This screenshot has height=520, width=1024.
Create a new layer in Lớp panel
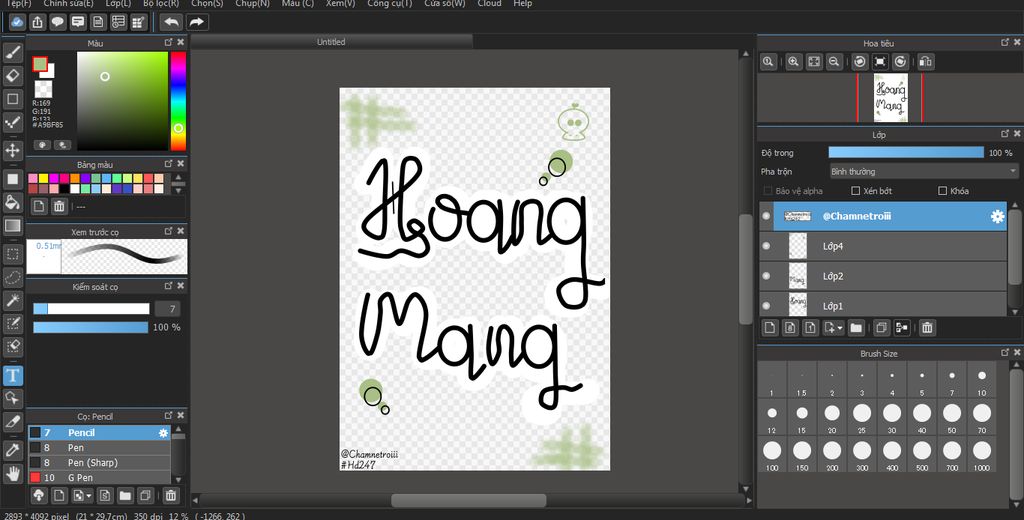769,327
